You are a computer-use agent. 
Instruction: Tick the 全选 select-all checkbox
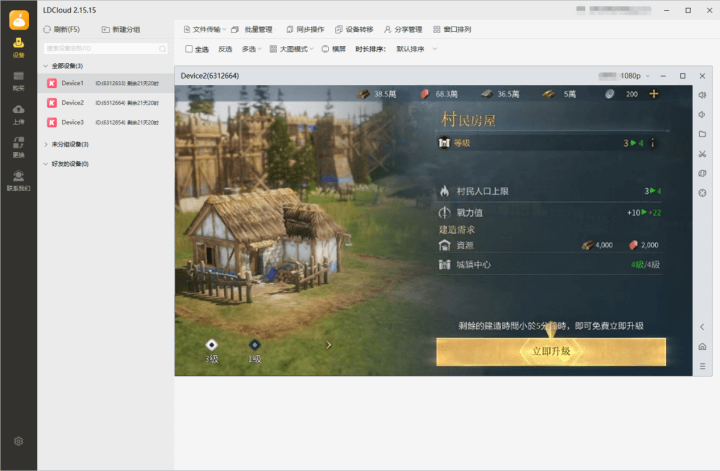click(x=189, y=49)
